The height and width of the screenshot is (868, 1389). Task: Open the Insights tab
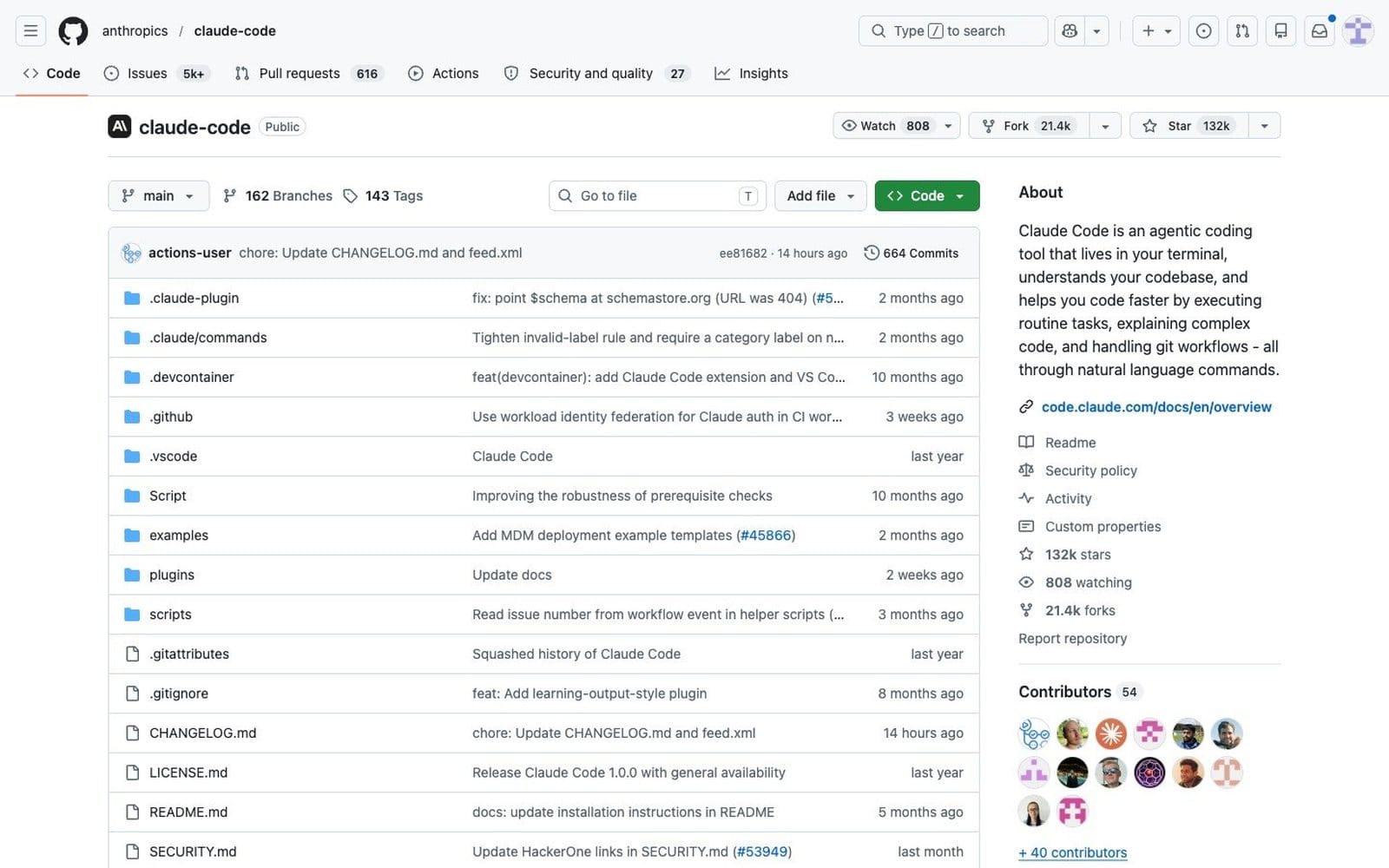[x=751, y=74]
